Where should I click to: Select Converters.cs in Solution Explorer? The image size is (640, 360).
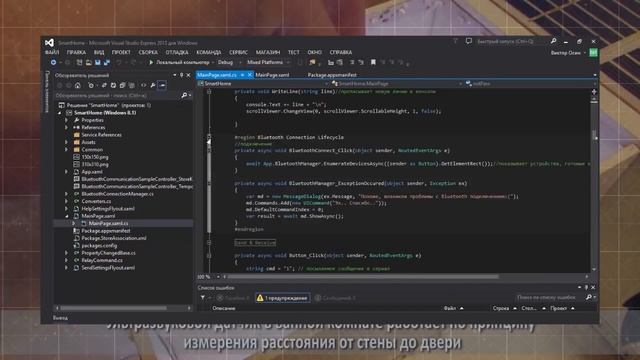coord(96,201)
